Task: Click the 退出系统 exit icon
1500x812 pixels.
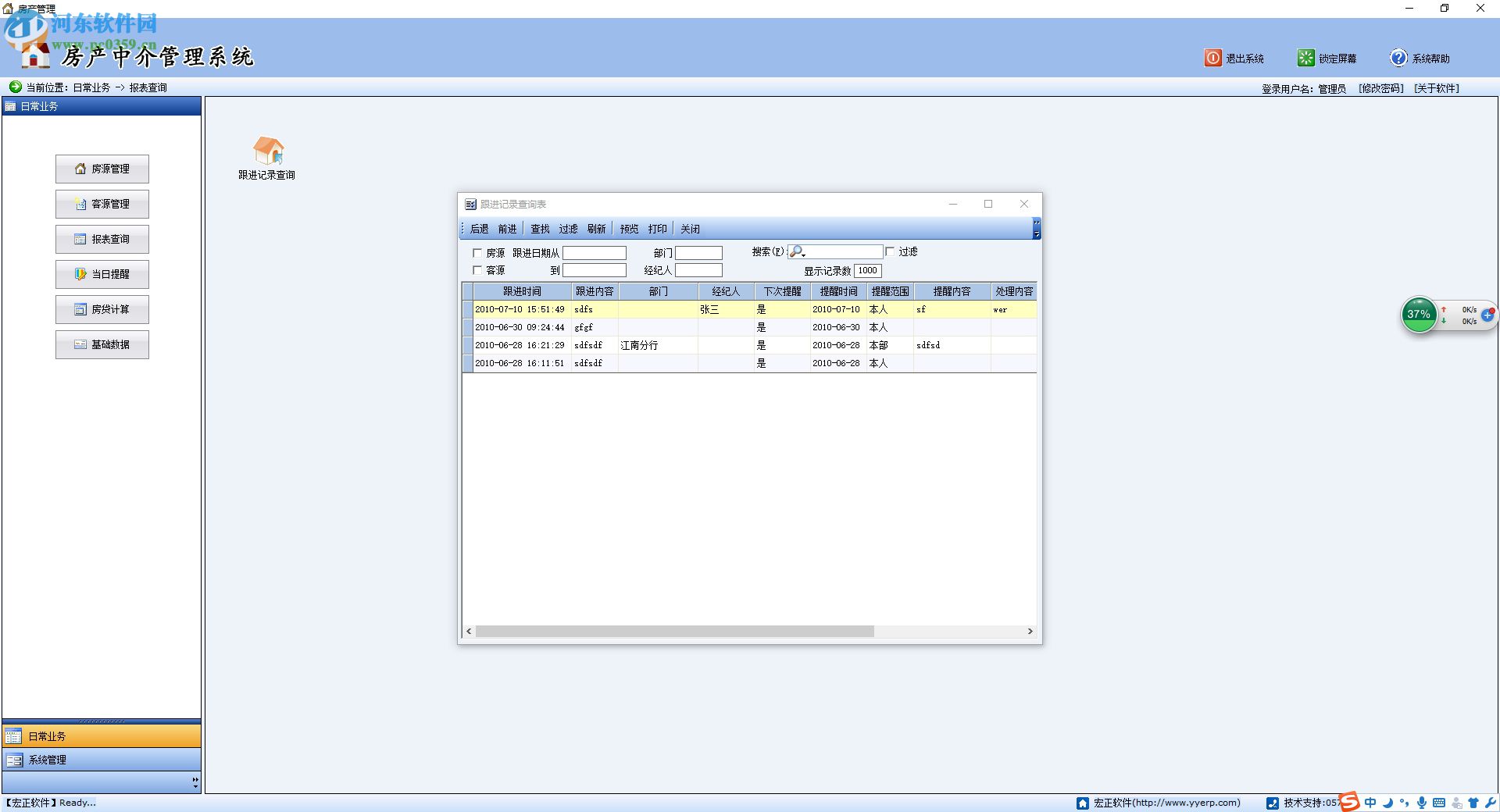Action: pyautogui.click(x=1212, y=58)
